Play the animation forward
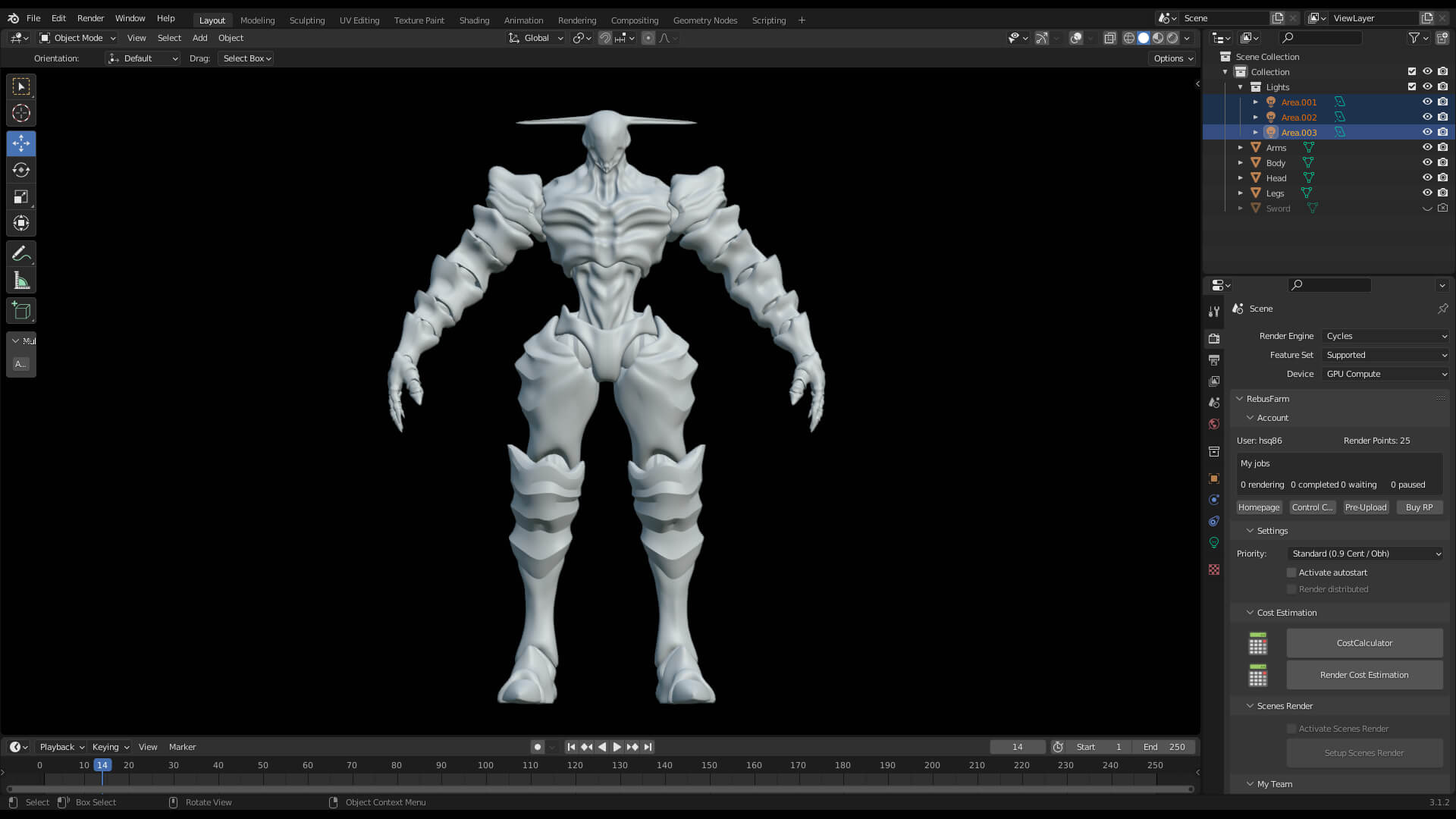The image size is (1456, 819). 617,747
